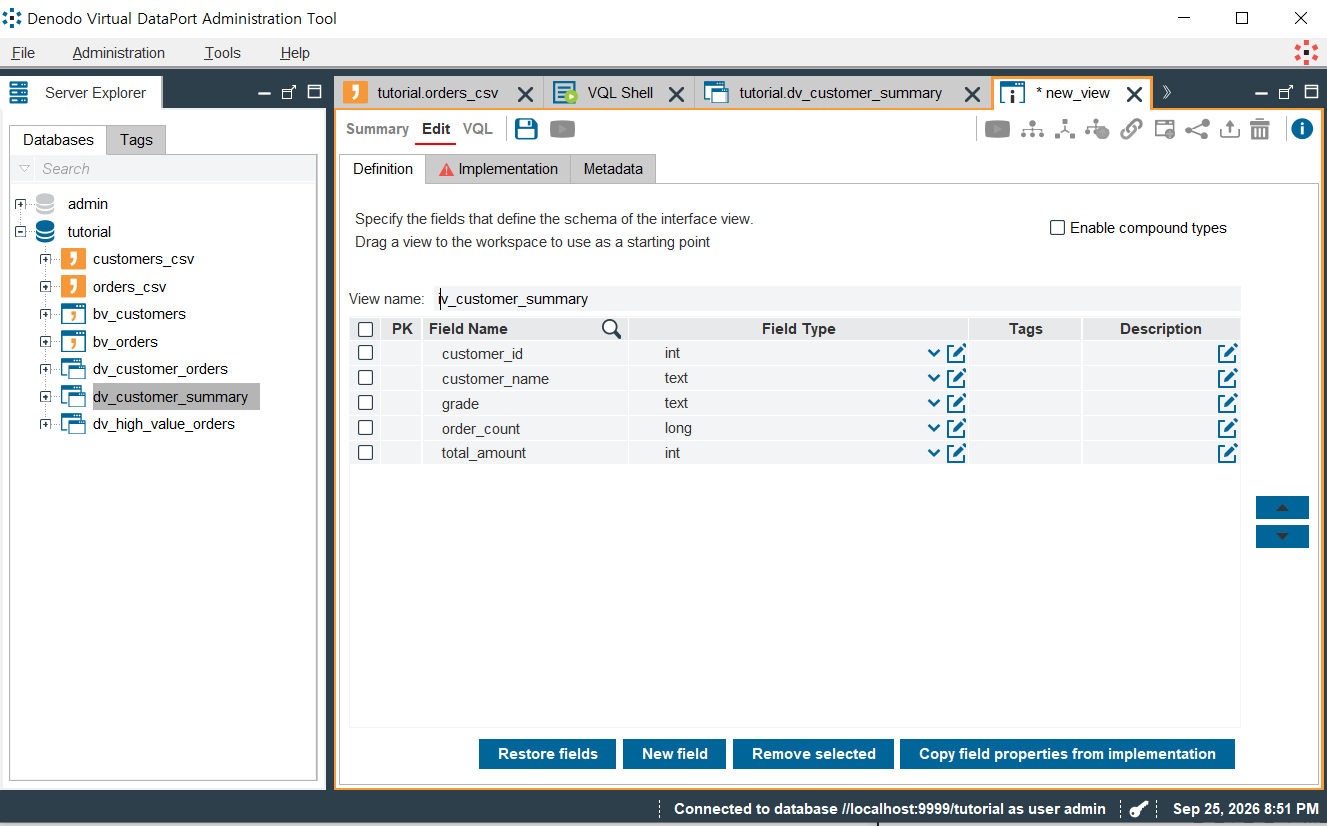
Task: Switch to the Implementation tab
Action: tap(498, 169)
